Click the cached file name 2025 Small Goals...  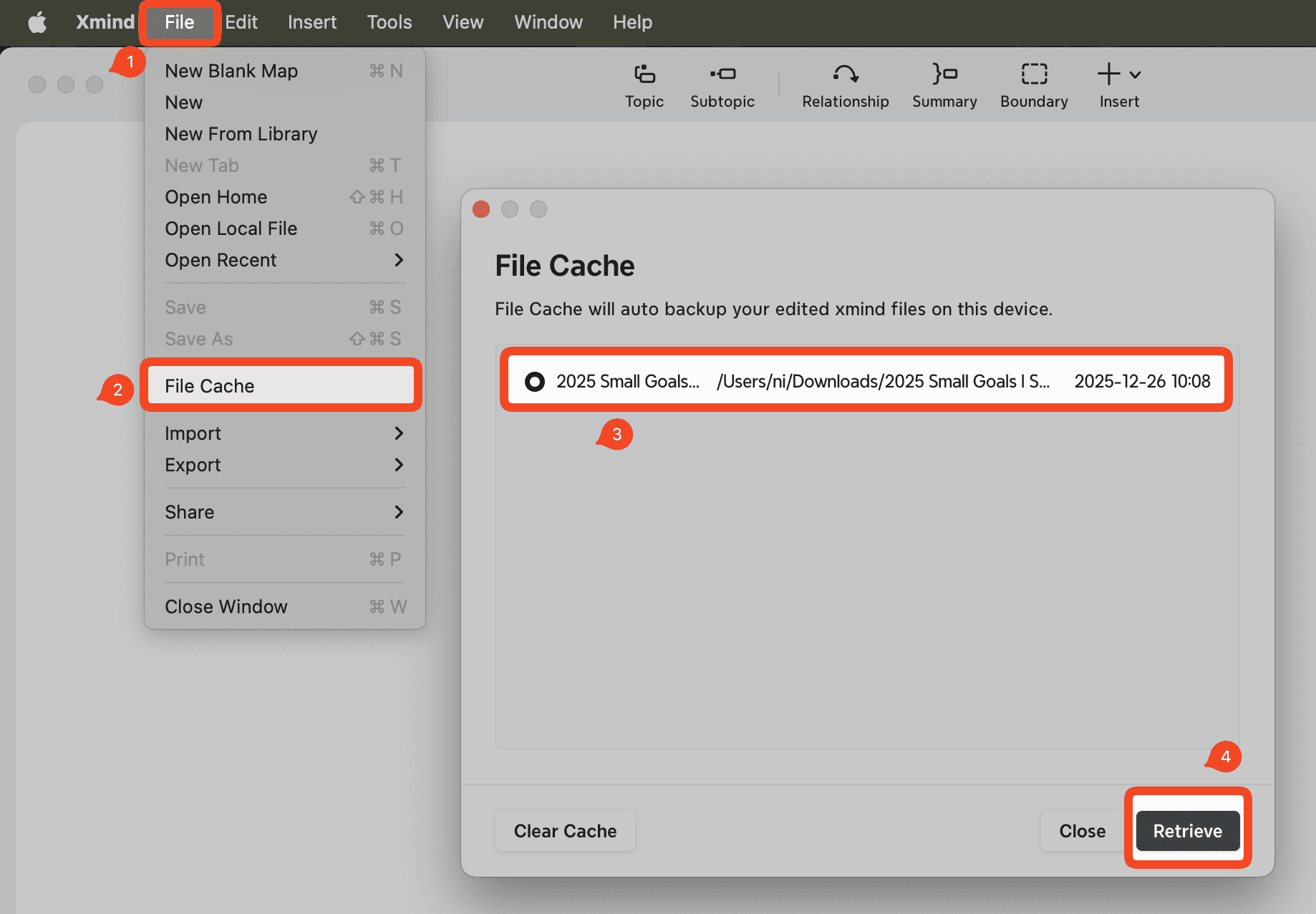627,381
